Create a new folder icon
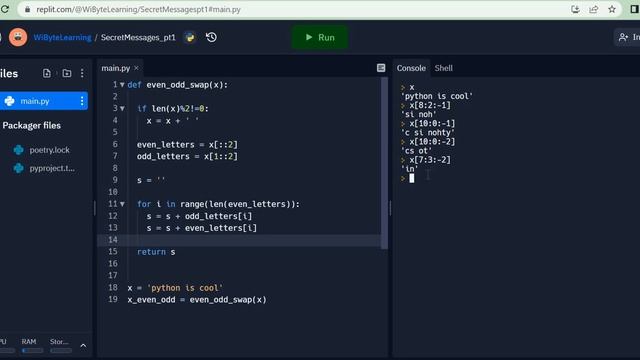 (x=67, y=73)
